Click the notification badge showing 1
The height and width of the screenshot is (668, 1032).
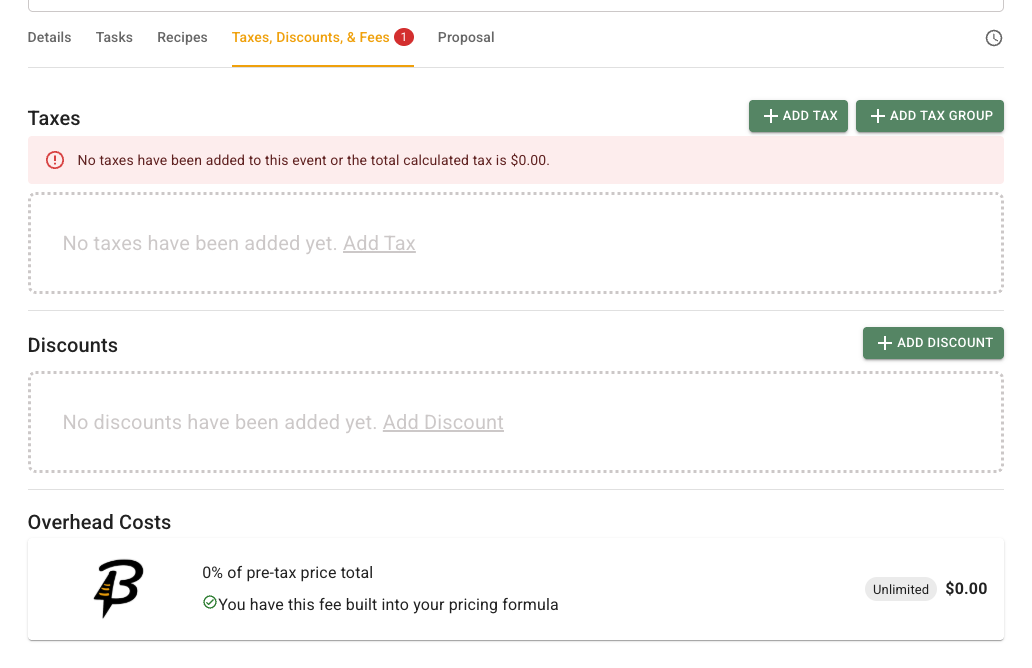click(403, 38)
